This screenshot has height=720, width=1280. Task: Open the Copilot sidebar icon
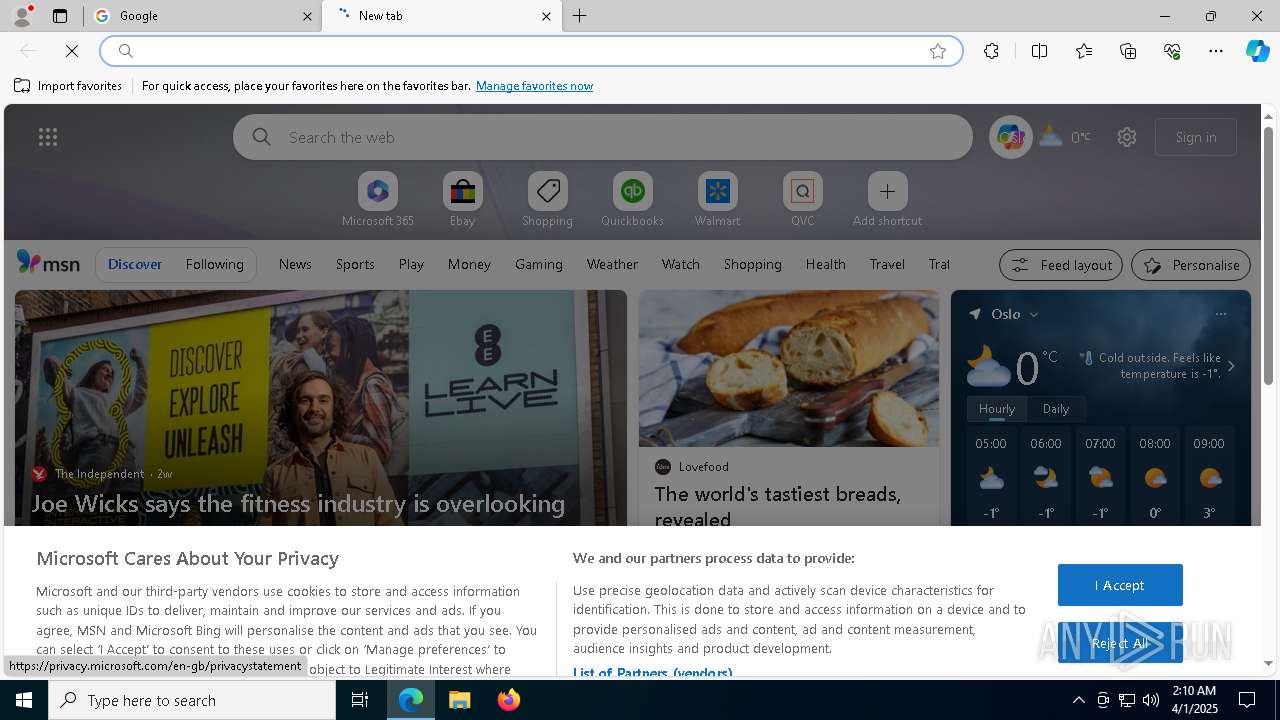click(1257, 51)
